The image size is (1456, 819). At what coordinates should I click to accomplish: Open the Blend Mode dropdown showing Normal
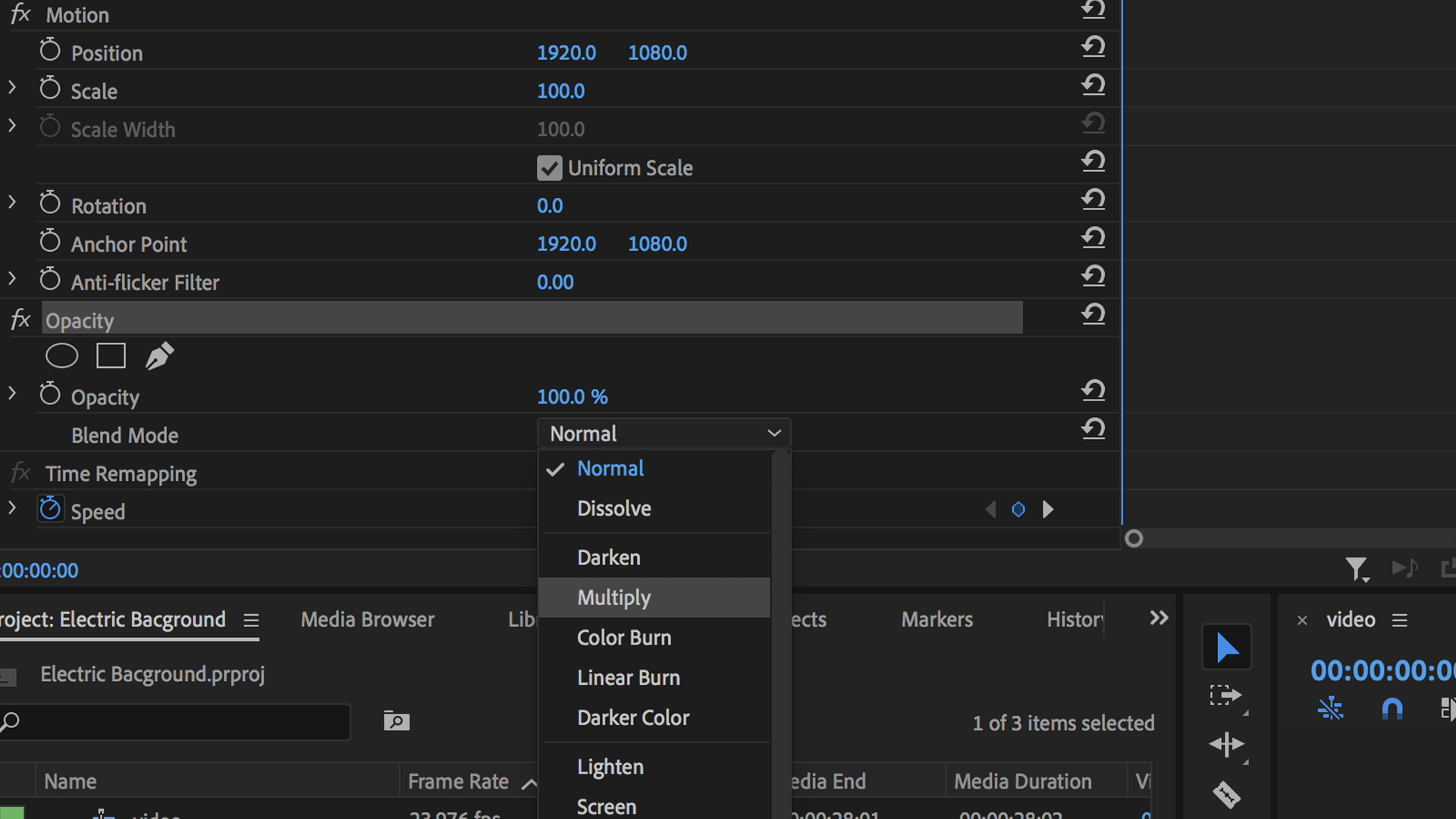[x=664, y=434]
